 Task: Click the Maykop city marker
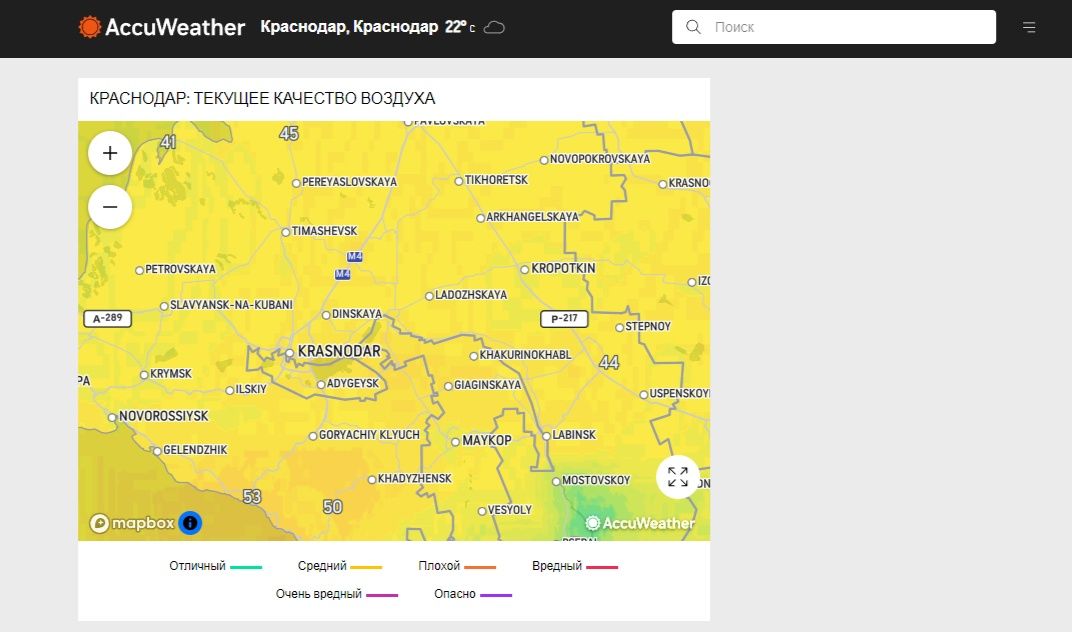click(x=455, y=441)
